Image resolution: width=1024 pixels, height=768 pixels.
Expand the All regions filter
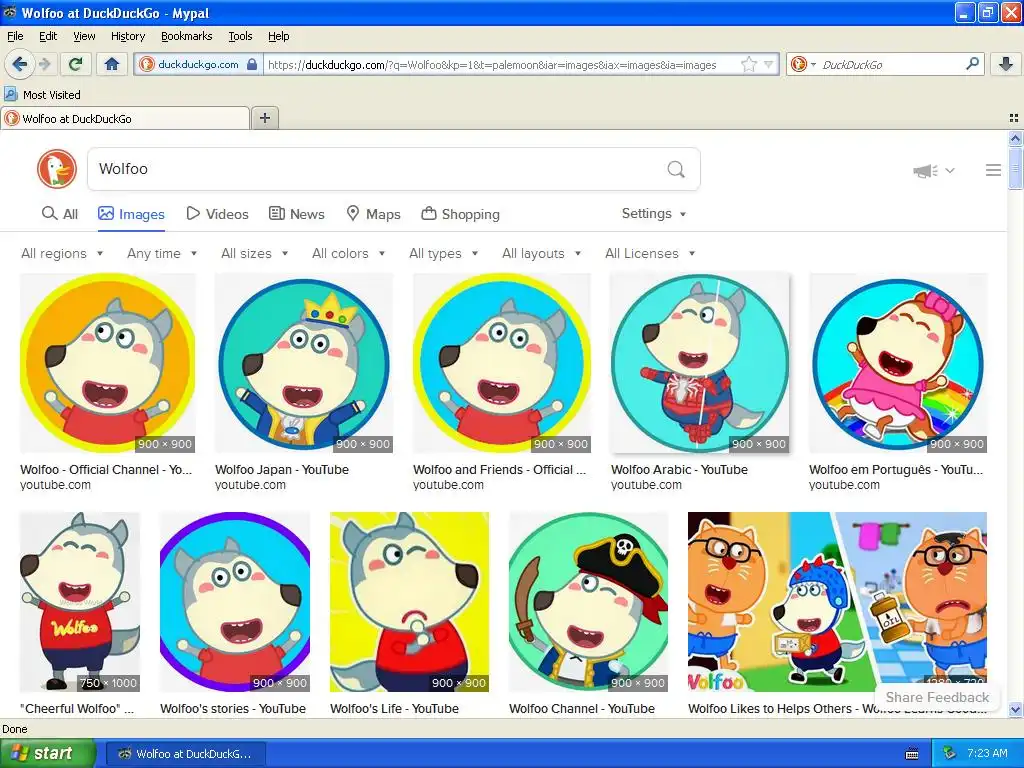click(62, 253)
